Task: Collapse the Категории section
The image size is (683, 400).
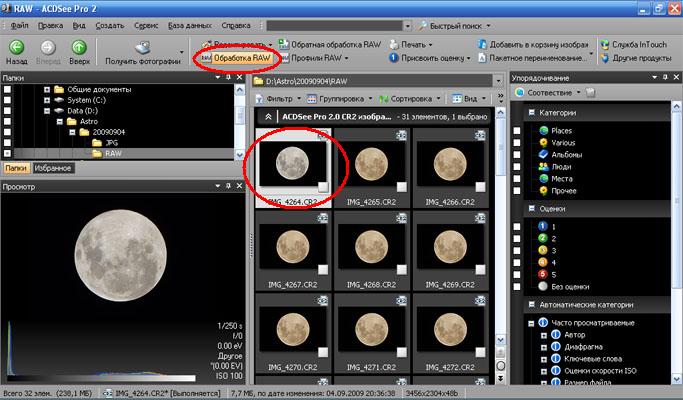Action: [x=531, y=112]
